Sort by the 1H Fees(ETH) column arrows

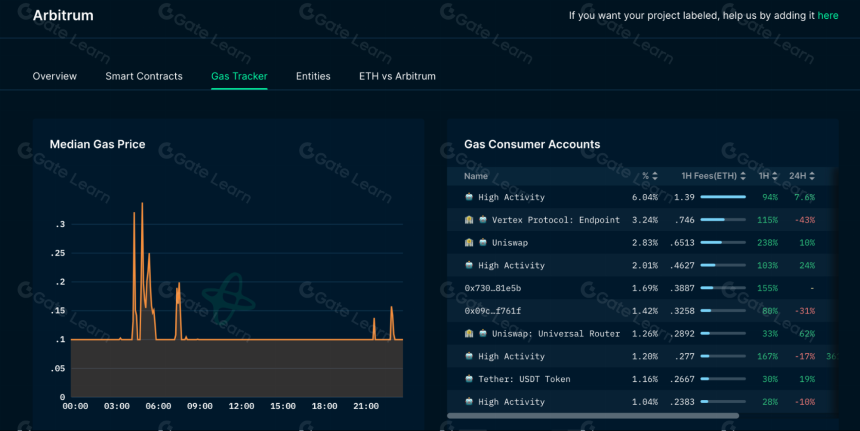tap(743, 176)
